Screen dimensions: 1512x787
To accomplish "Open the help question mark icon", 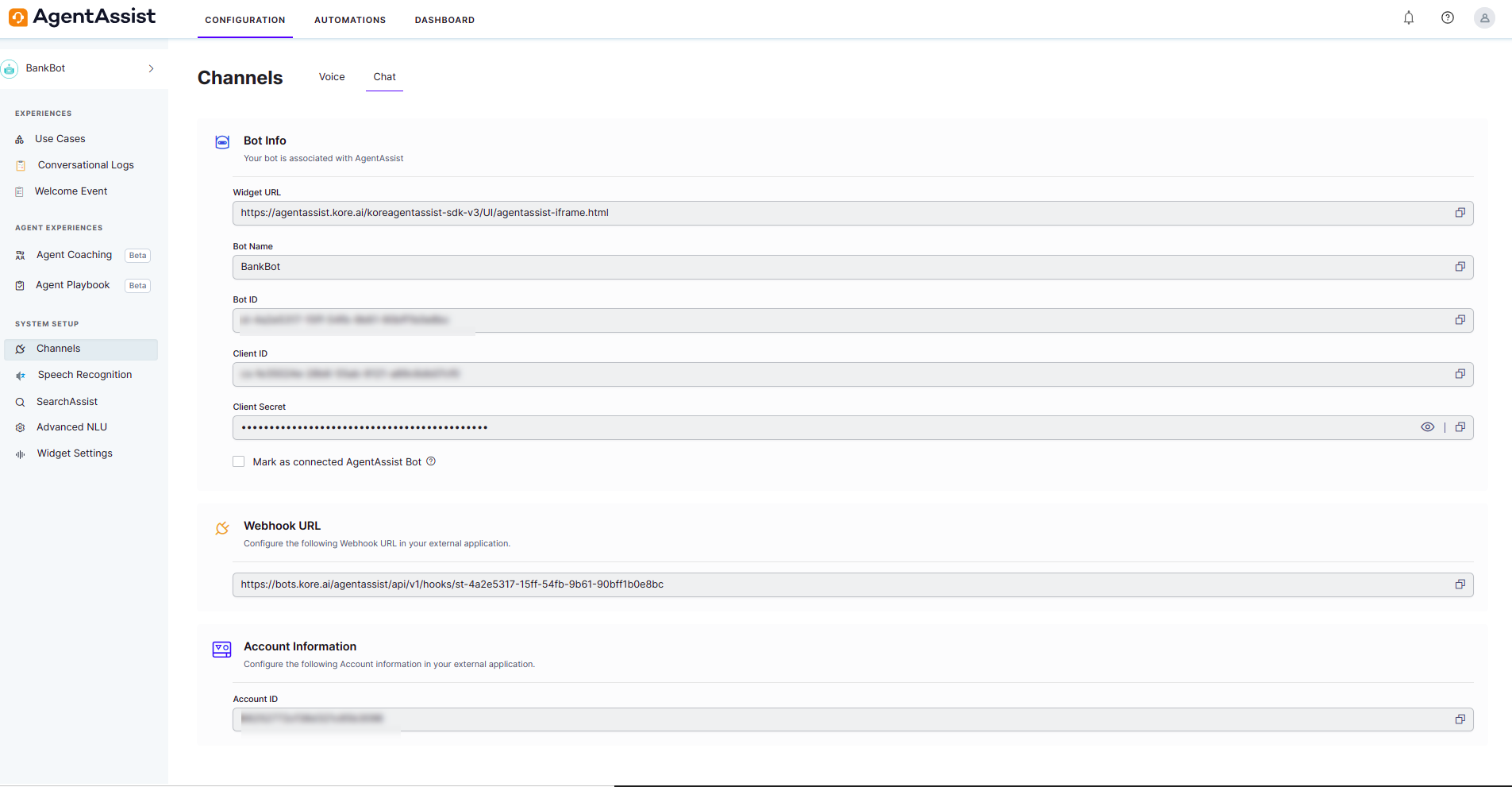I will coord(1448,17).
